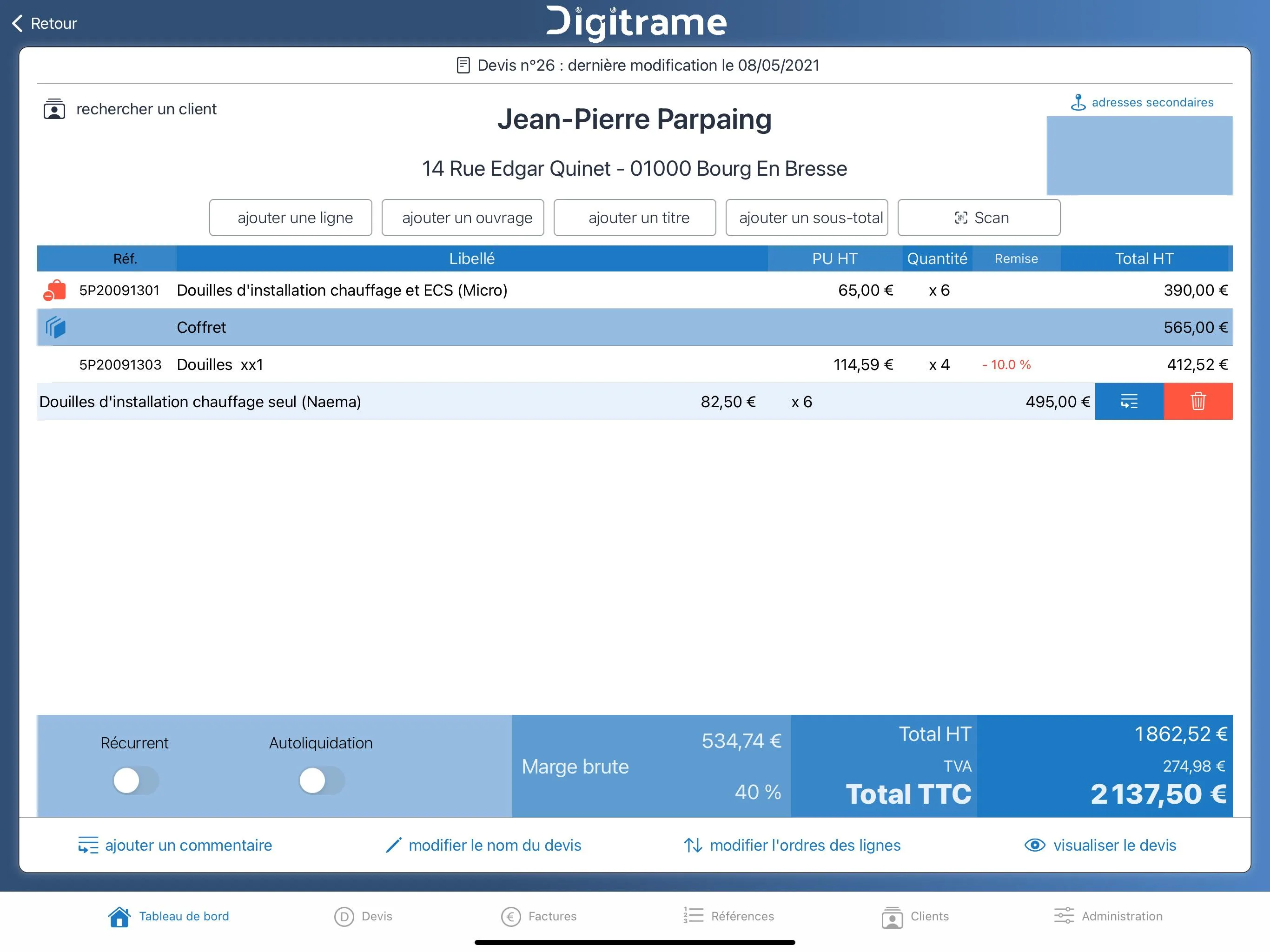This screenshot has width=1270, height=952.
Task: Tap the Coffret ouvrage box icon
Action: click(x=56, y=327)
